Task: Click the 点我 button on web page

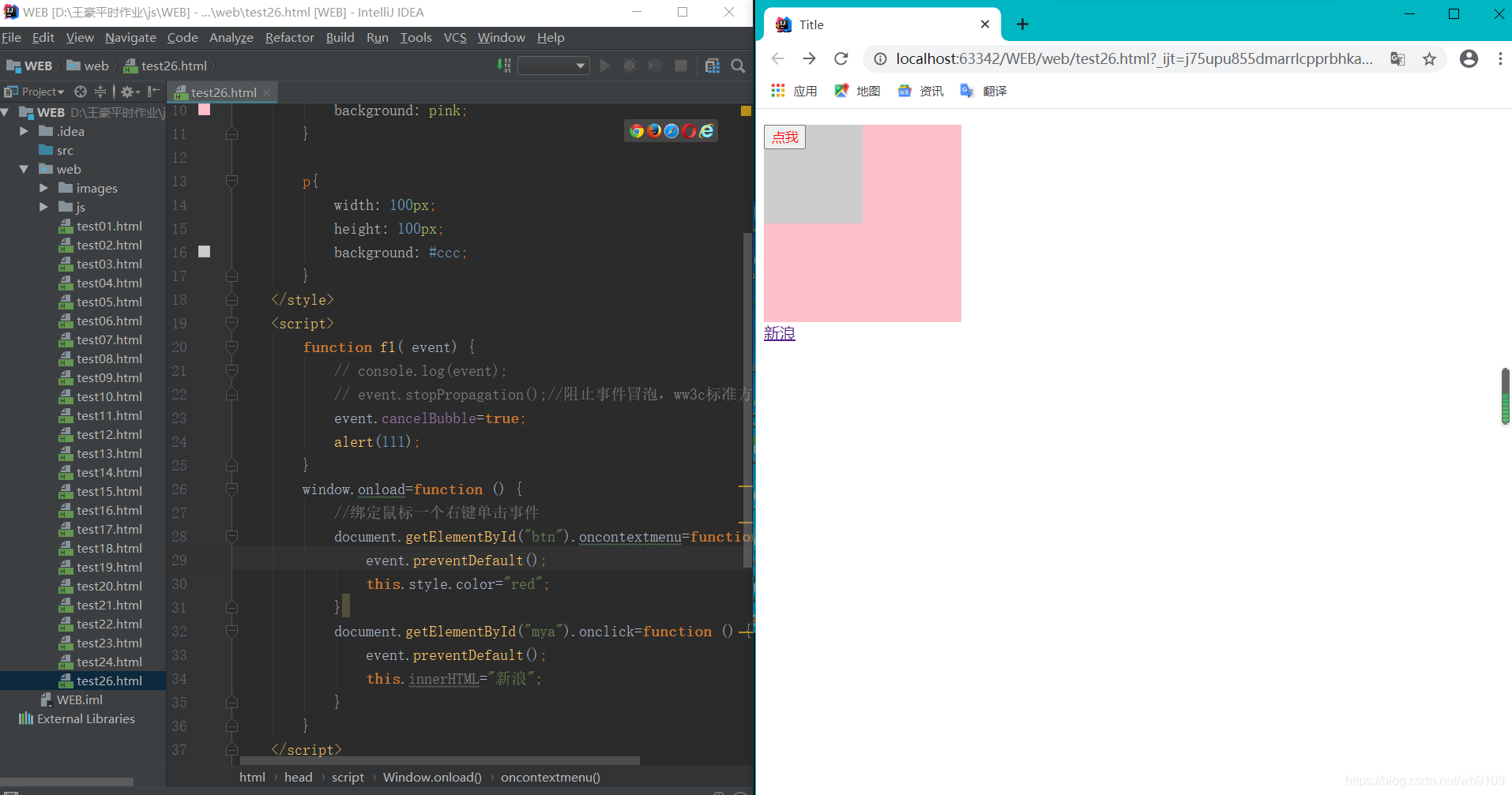Action: [x=784, y=137]
